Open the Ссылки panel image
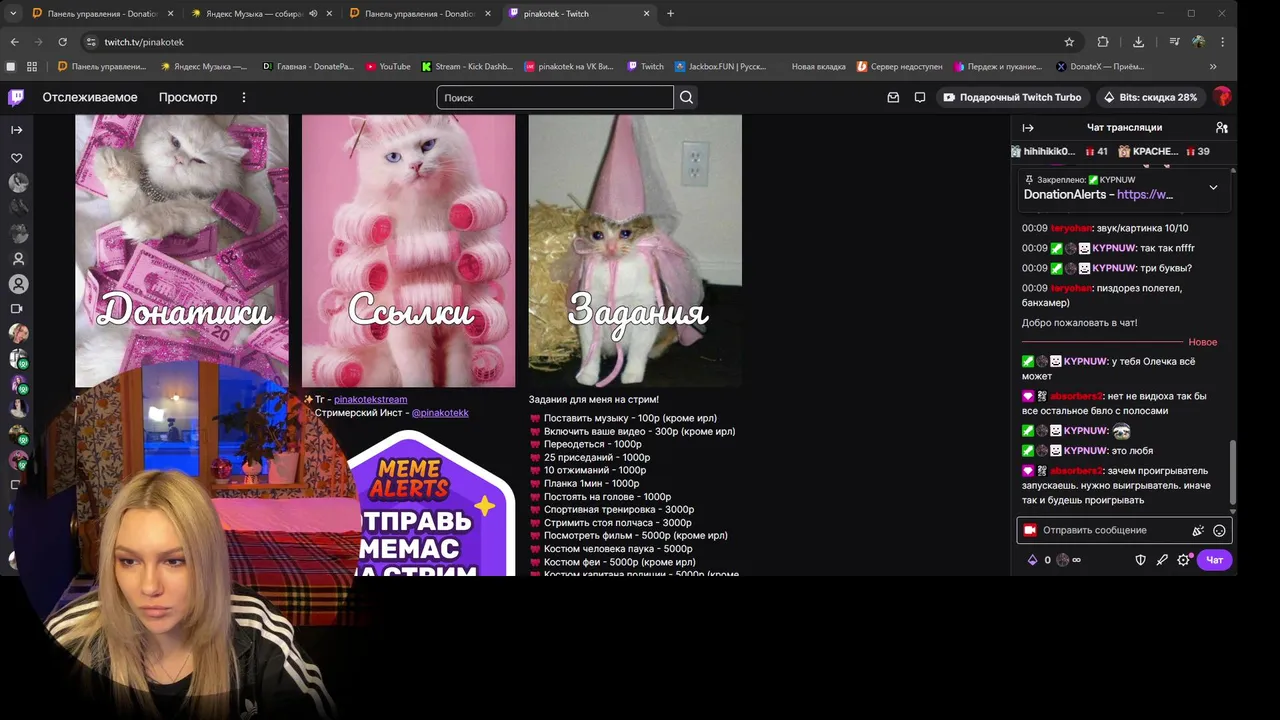Viewport: 1280px width, 720px height. coord(408,250)
